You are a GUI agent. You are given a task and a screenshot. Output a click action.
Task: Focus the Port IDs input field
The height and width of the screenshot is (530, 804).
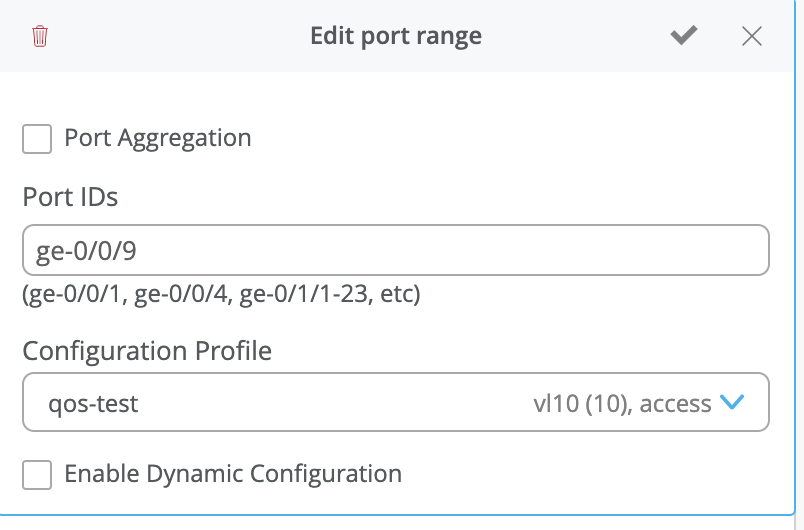pos(395,250)
